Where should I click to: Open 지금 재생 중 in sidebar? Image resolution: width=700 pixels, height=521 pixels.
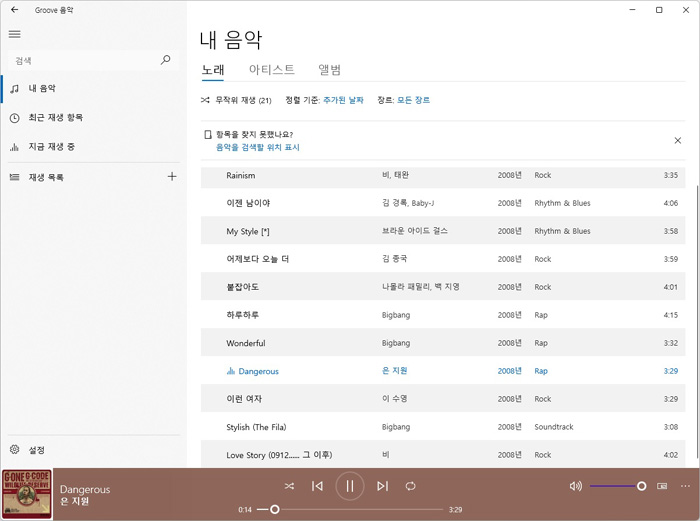[x=94, y=146]
